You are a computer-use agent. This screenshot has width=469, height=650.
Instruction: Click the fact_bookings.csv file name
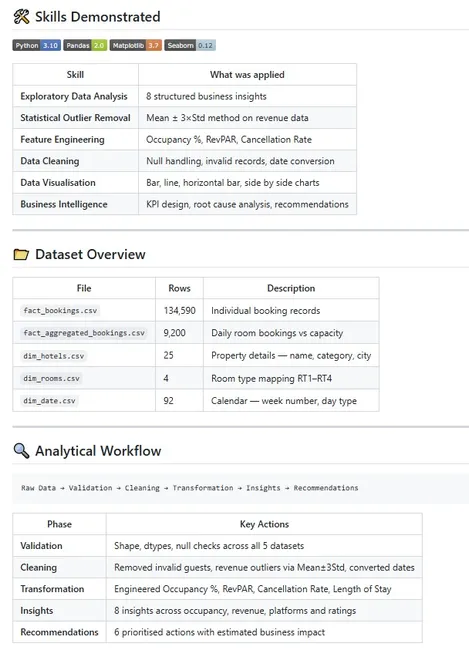click(61, 310)
